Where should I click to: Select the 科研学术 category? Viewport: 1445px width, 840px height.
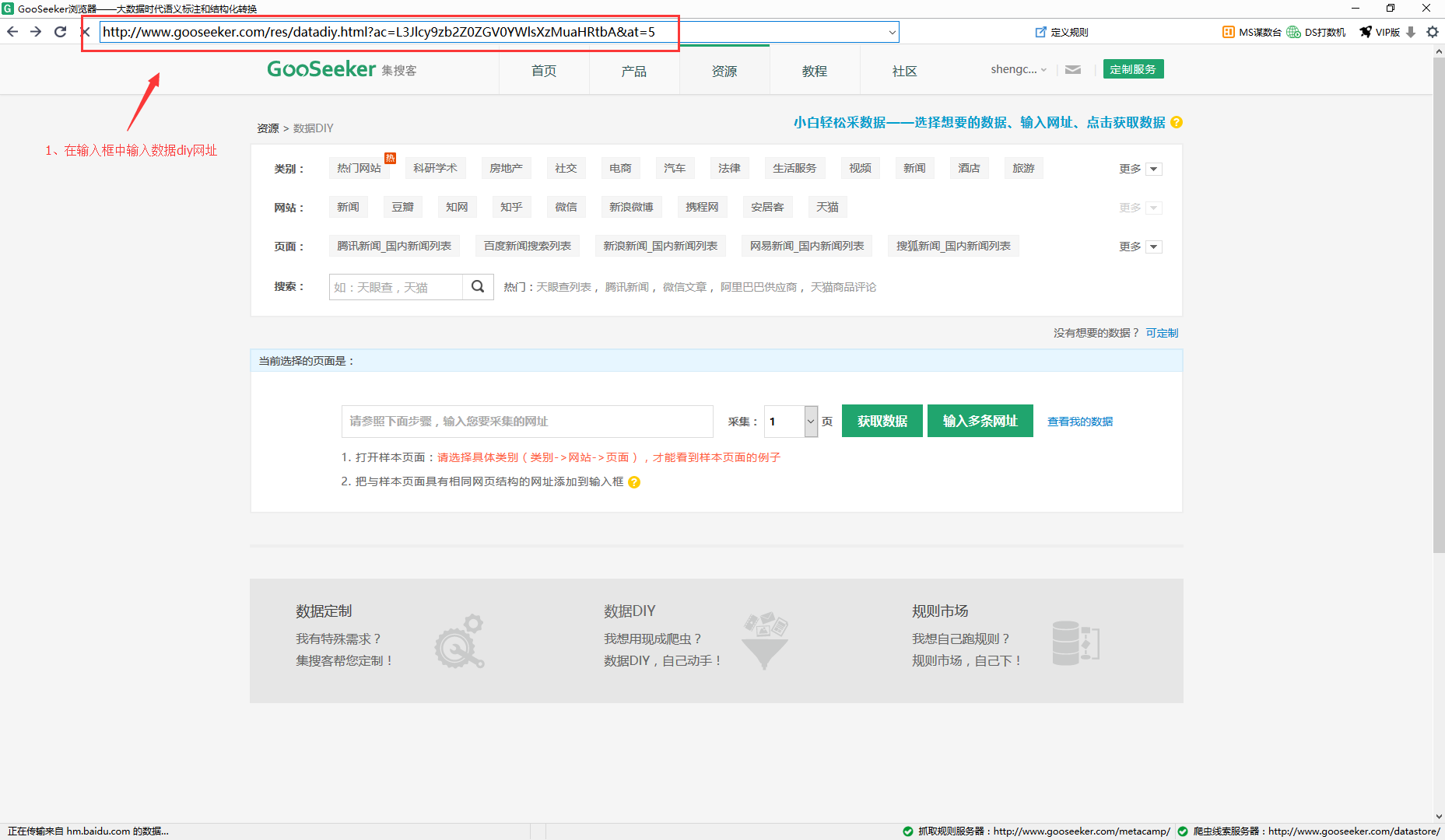pos(436,168)
